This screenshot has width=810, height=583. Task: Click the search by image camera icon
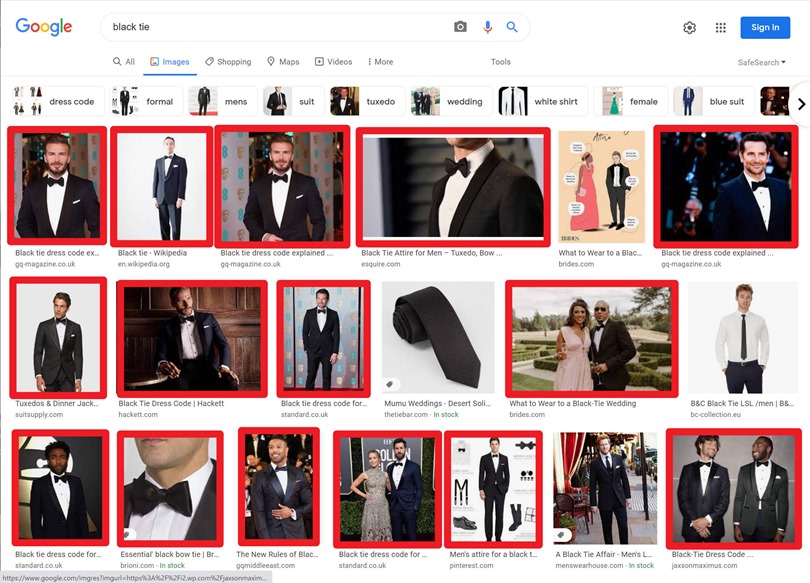coord(460,27)
